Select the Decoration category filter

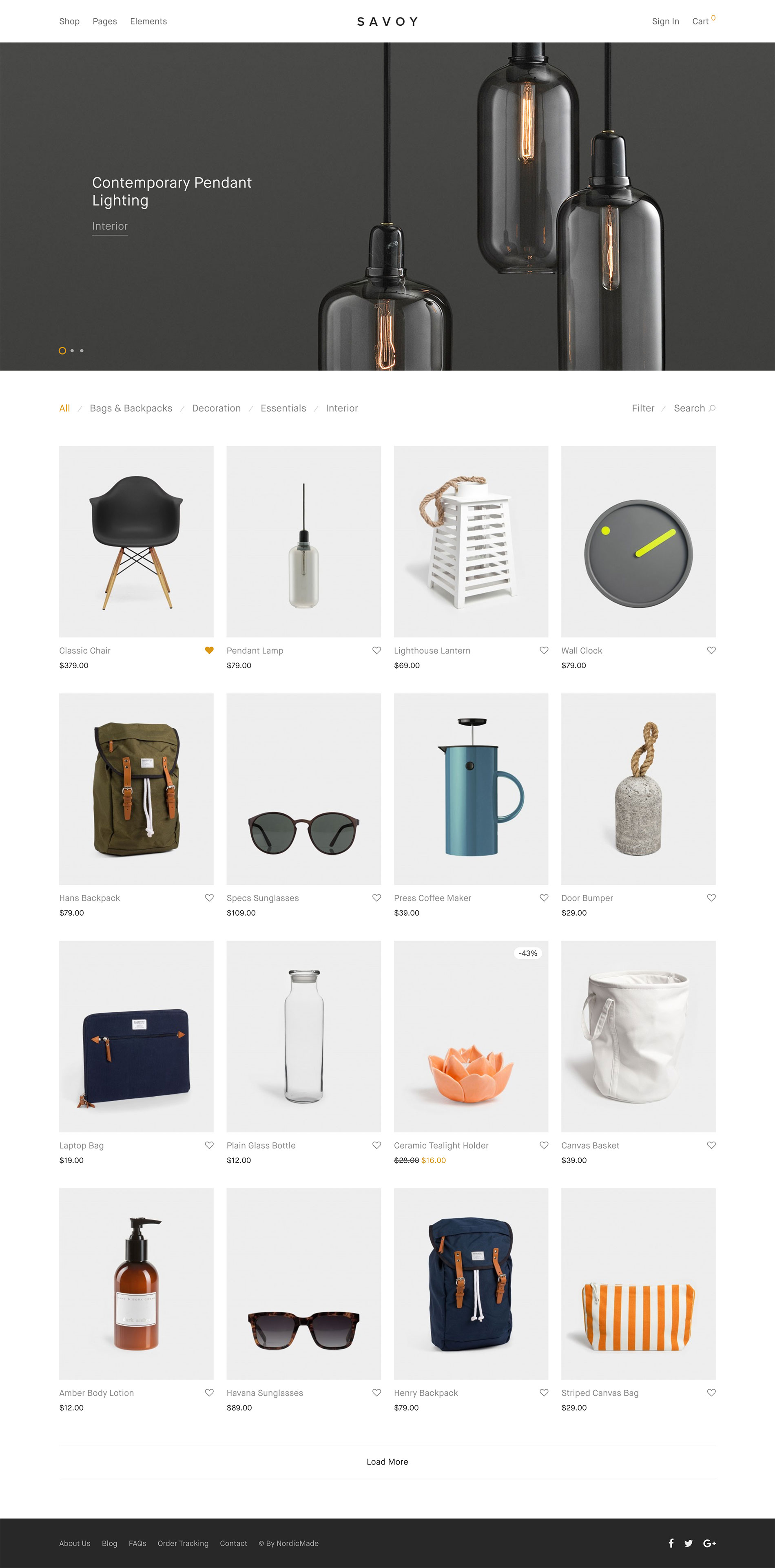(x=216, y=409)
